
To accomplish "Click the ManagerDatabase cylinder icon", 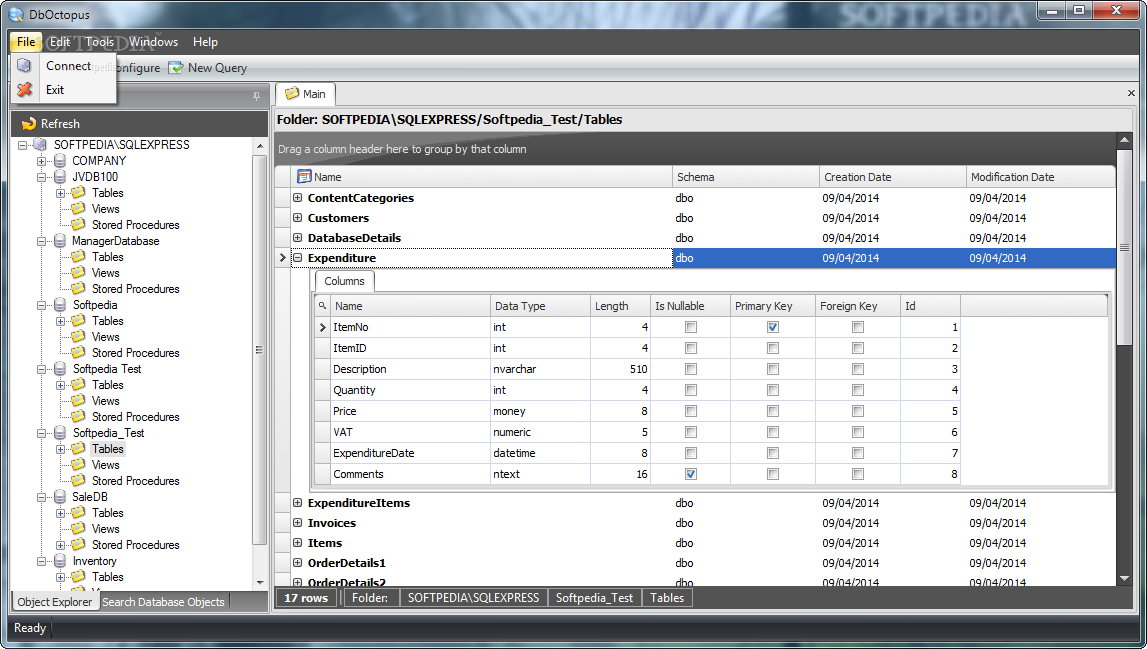I will tap(60, 241).
